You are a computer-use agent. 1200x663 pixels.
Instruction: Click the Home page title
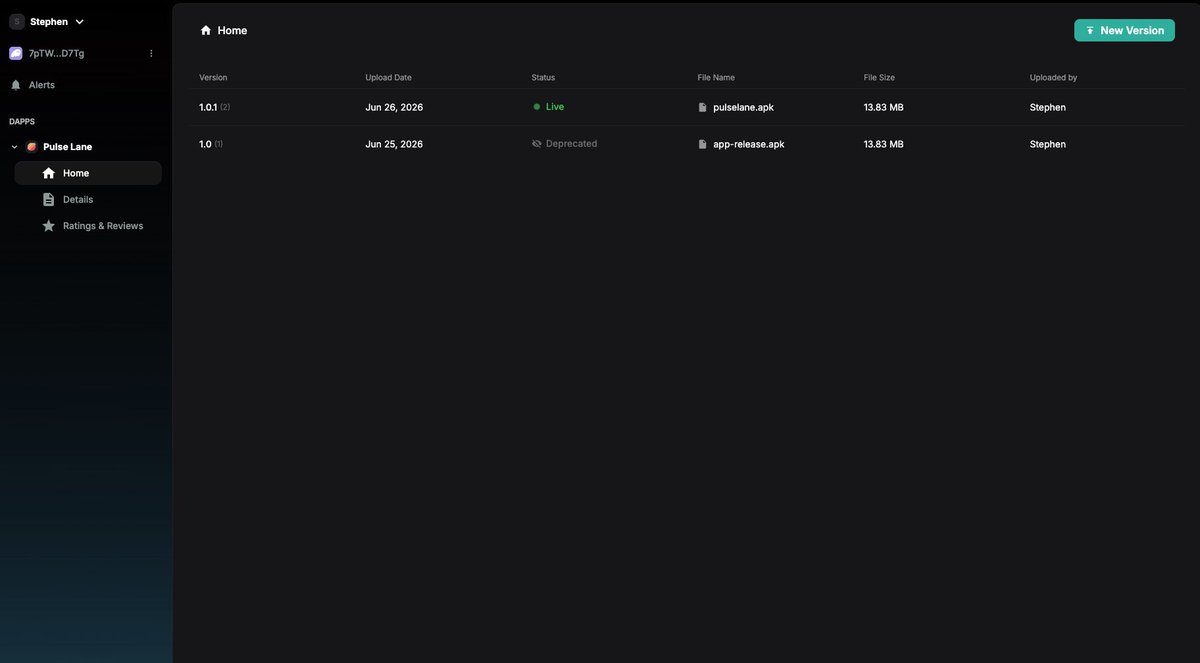click(x=232, y=31)
